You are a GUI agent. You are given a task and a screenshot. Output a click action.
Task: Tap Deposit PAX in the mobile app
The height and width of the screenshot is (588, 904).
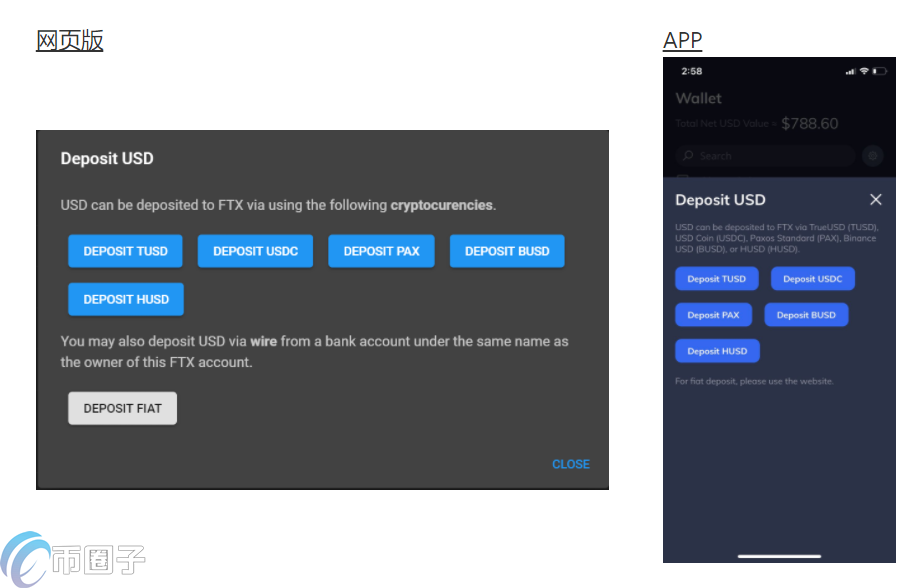point(713,315)
